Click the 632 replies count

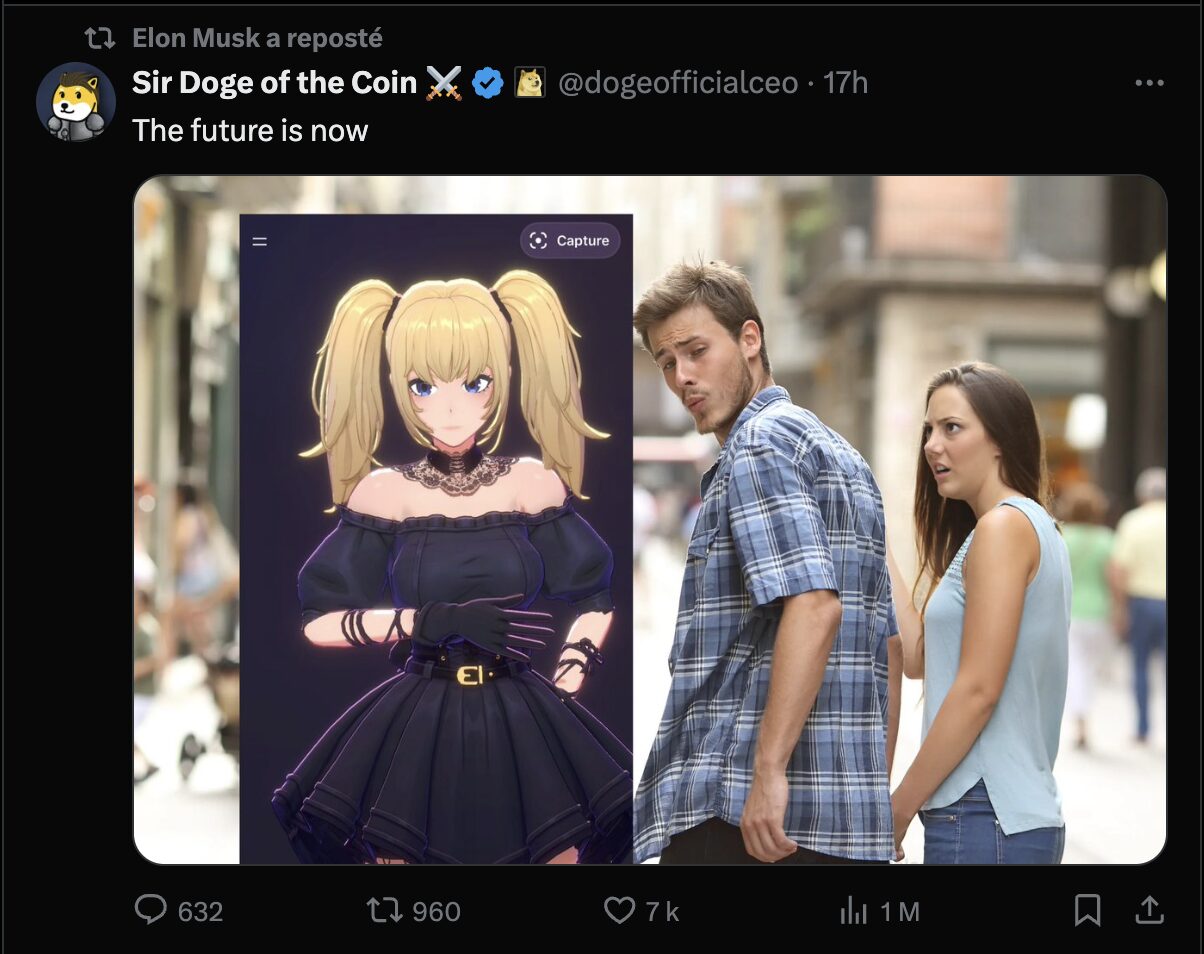(200, 911)
